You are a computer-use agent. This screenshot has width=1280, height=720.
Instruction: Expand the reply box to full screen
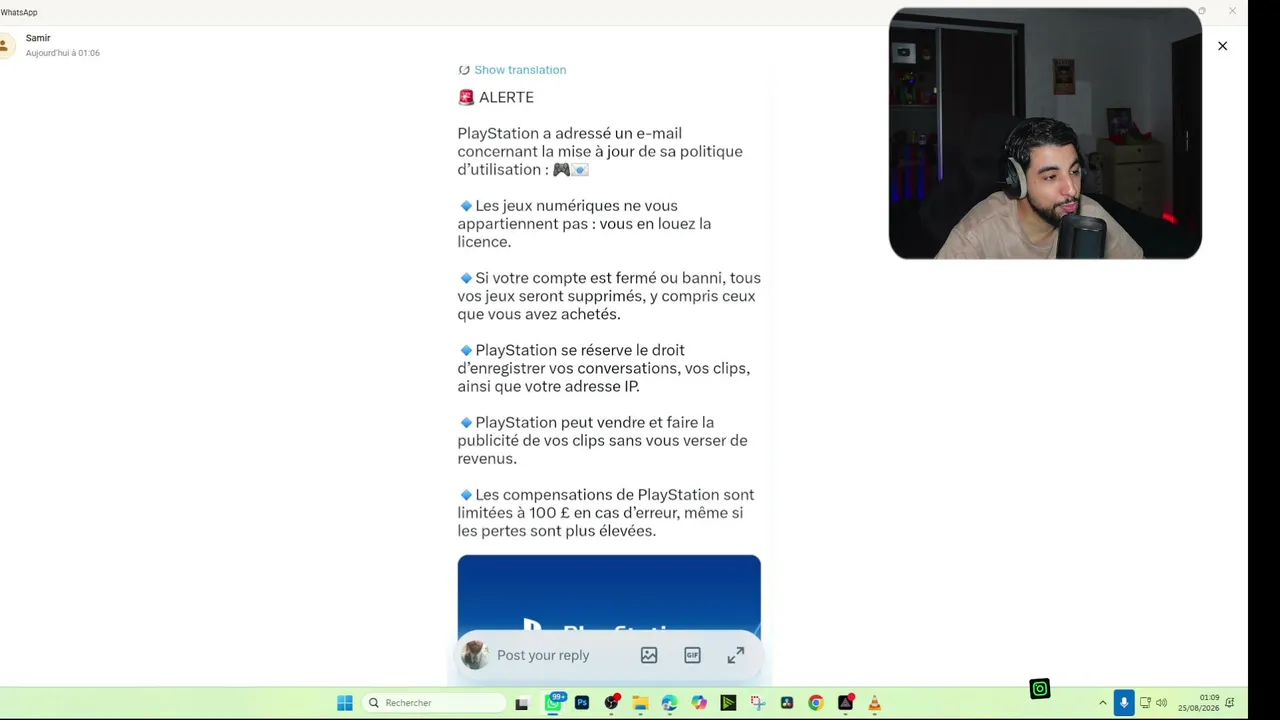736,655
